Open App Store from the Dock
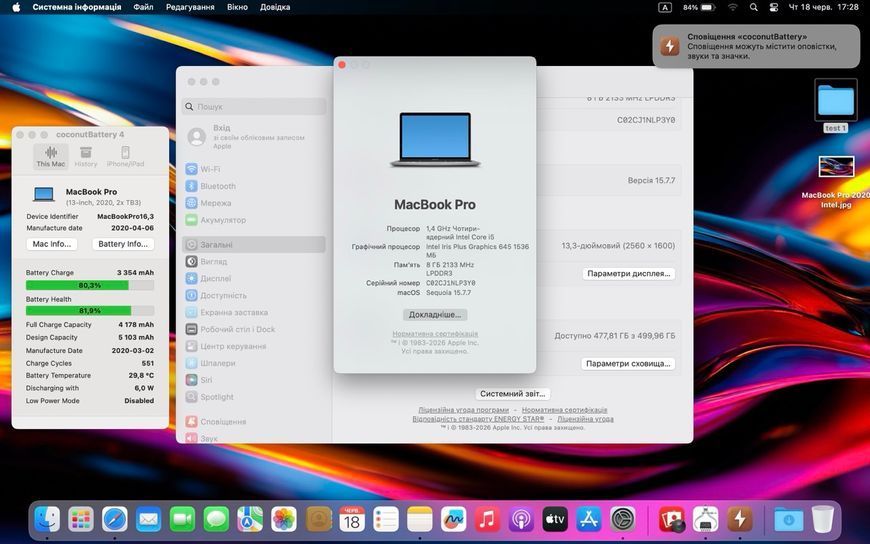This screenshot has width=870, height=544. 589,520
